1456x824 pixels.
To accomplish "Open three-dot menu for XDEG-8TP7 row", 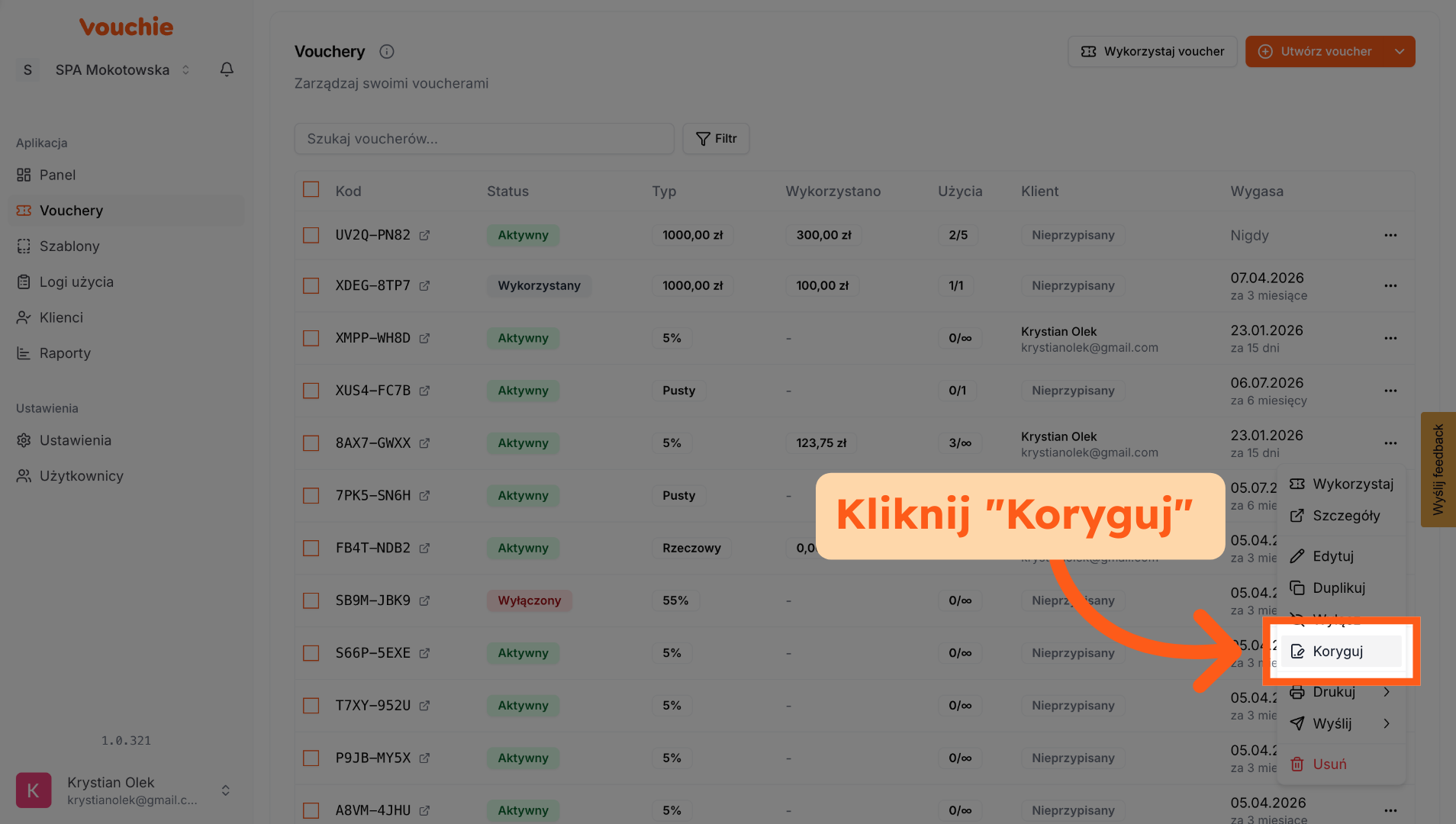I will (1390, 286).
